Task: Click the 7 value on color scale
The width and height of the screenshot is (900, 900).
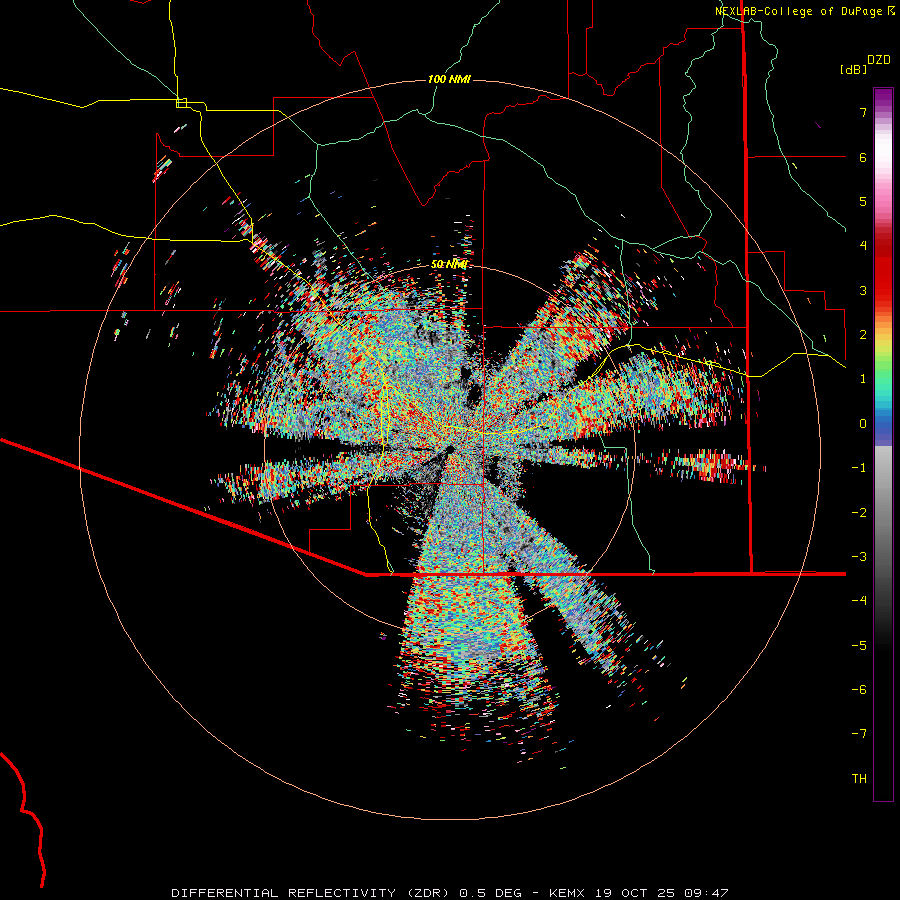Action: tap(863, 112)
